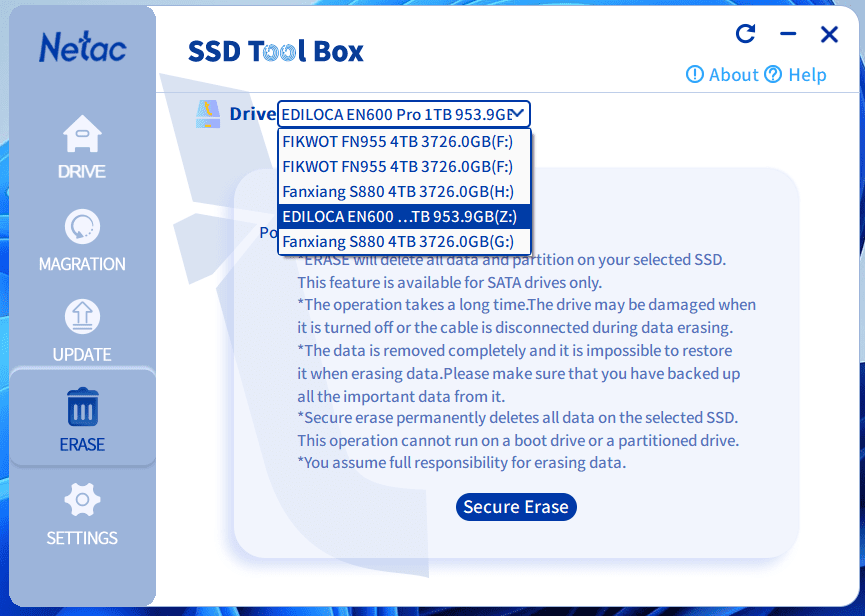865x616 pixels.
Task: Open the SETTINGS gear icon
Action: pos(82,500)
